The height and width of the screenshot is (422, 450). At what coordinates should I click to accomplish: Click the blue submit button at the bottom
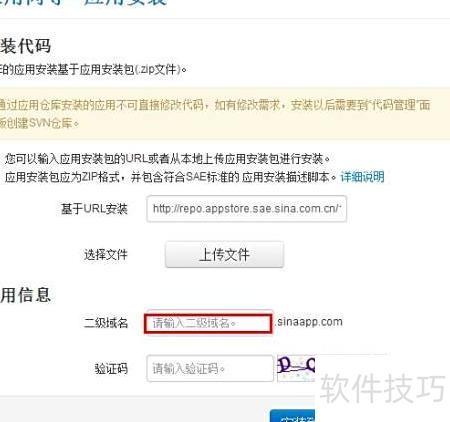pyautogui.click(x=292, y=416)
